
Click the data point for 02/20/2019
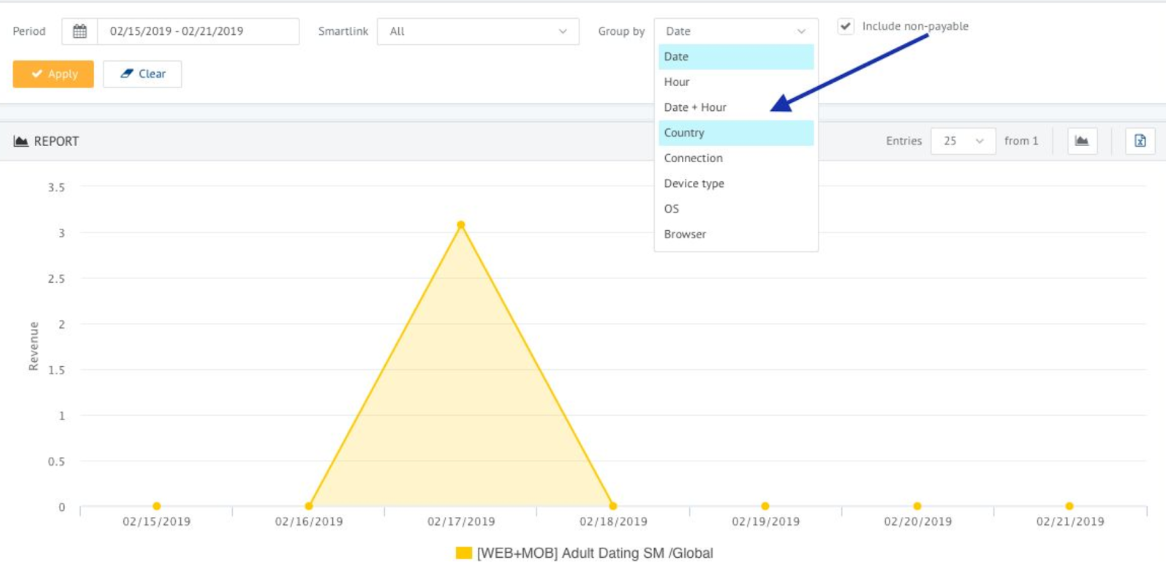(917, 506)
